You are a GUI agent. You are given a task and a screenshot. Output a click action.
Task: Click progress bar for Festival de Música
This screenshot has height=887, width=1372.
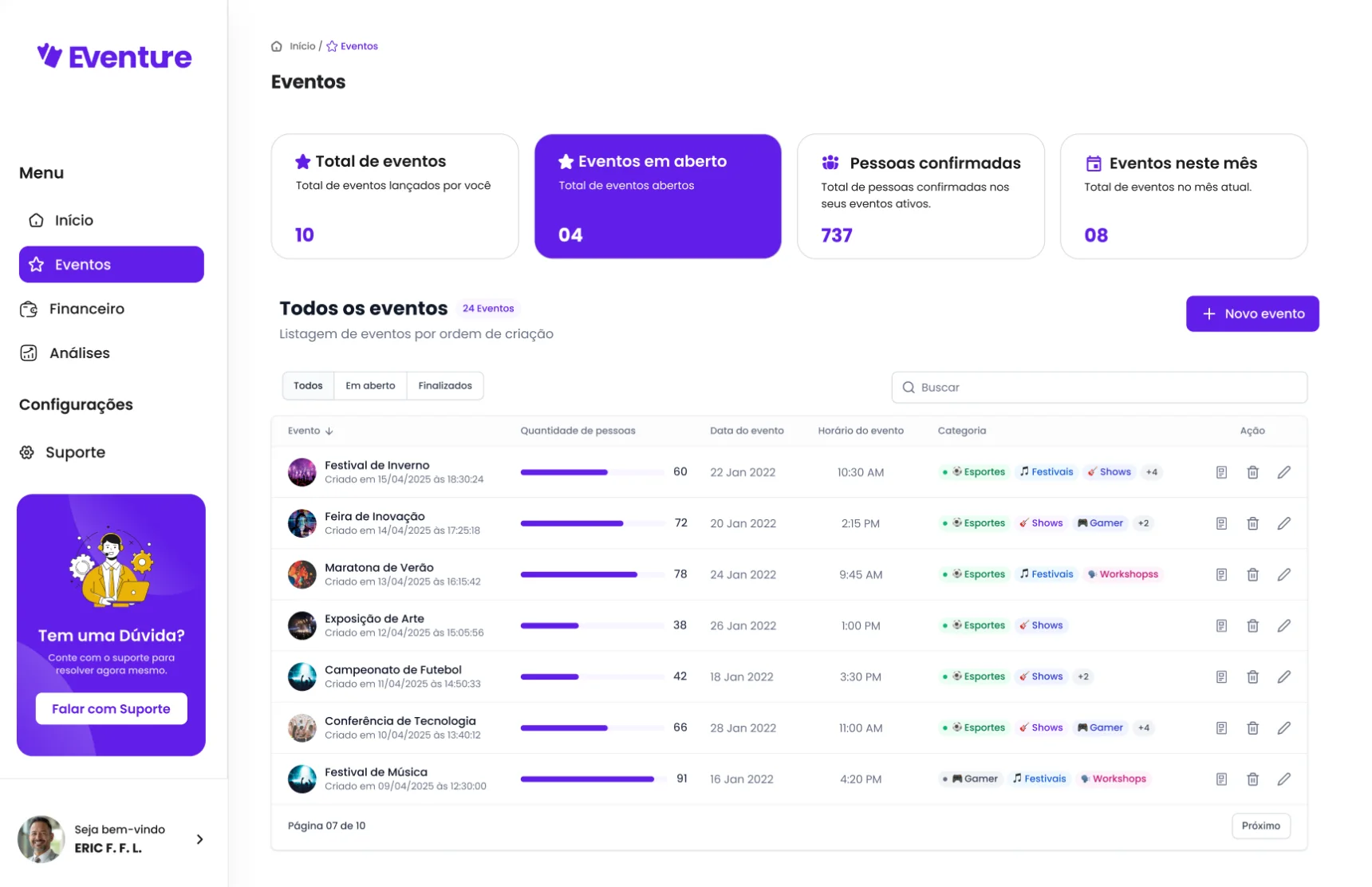point(592,779)
